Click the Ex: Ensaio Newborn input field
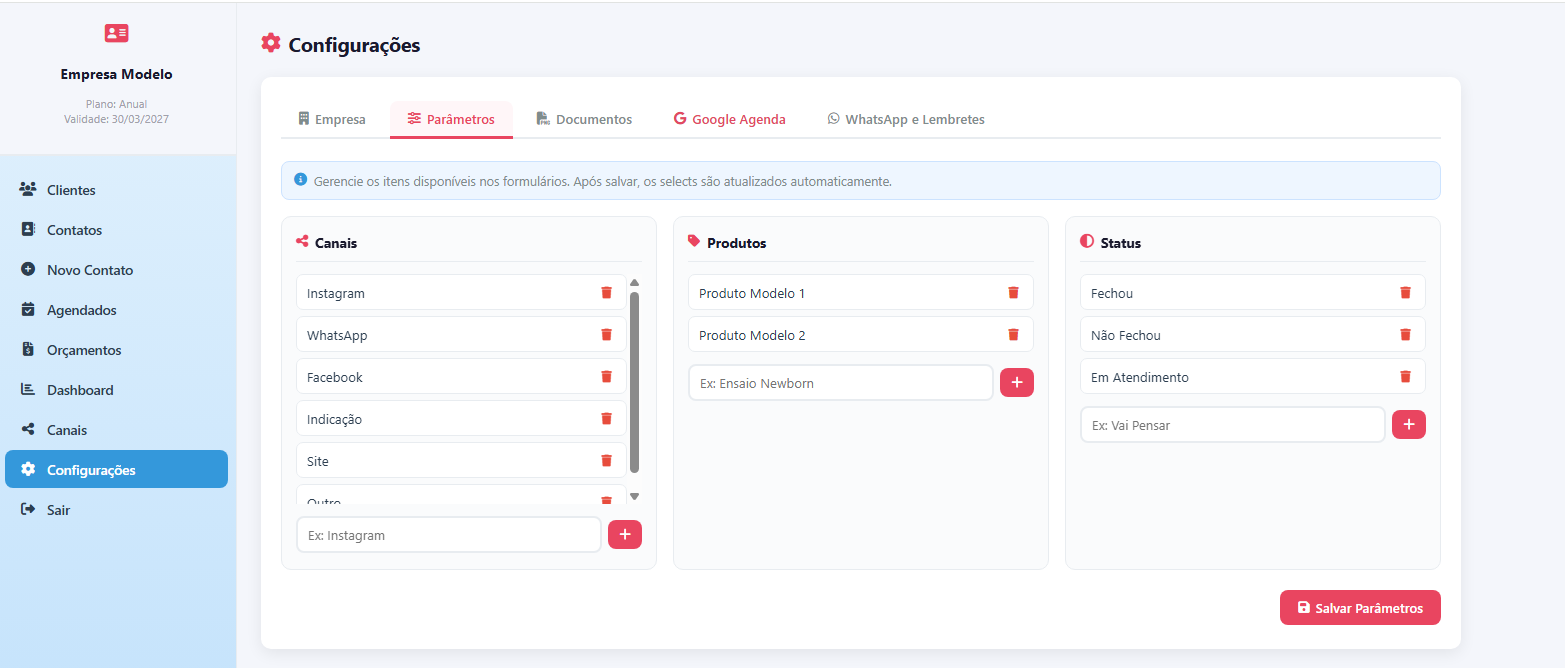1565x668 pixels. tap(840, 383)
